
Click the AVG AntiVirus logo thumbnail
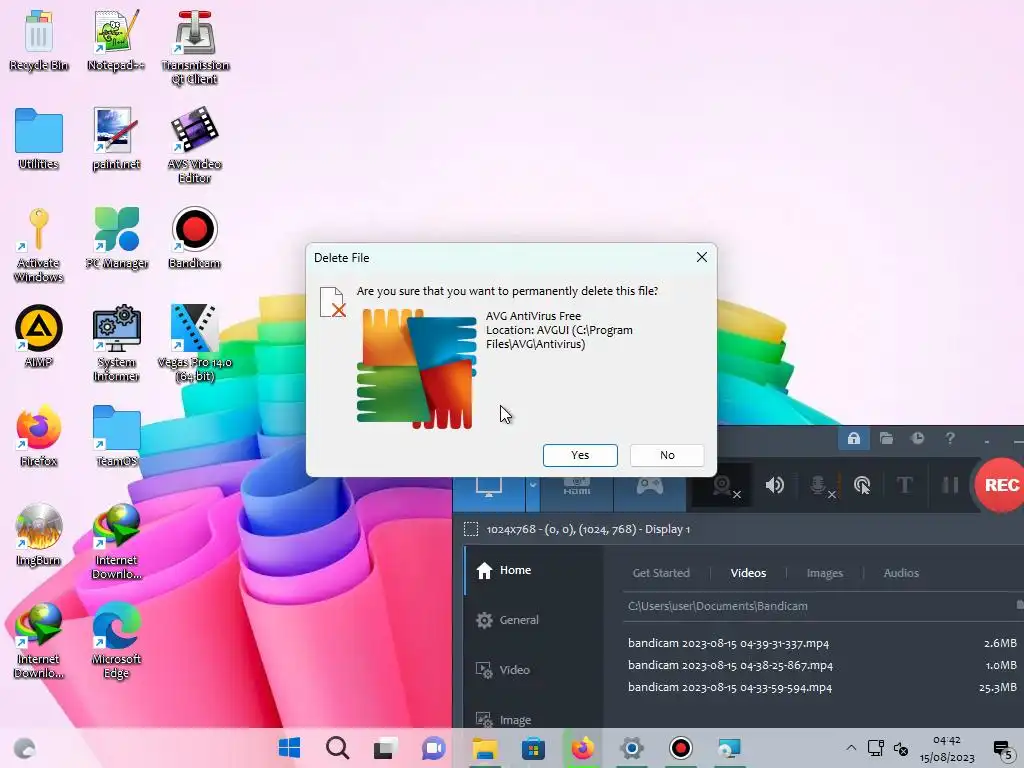click(x=417, y=369)
